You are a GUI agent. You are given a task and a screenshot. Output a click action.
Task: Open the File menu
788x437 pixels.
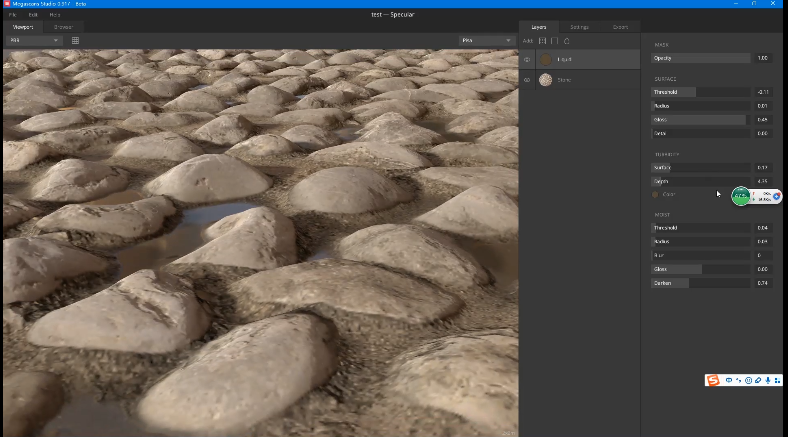coord(13,15)
